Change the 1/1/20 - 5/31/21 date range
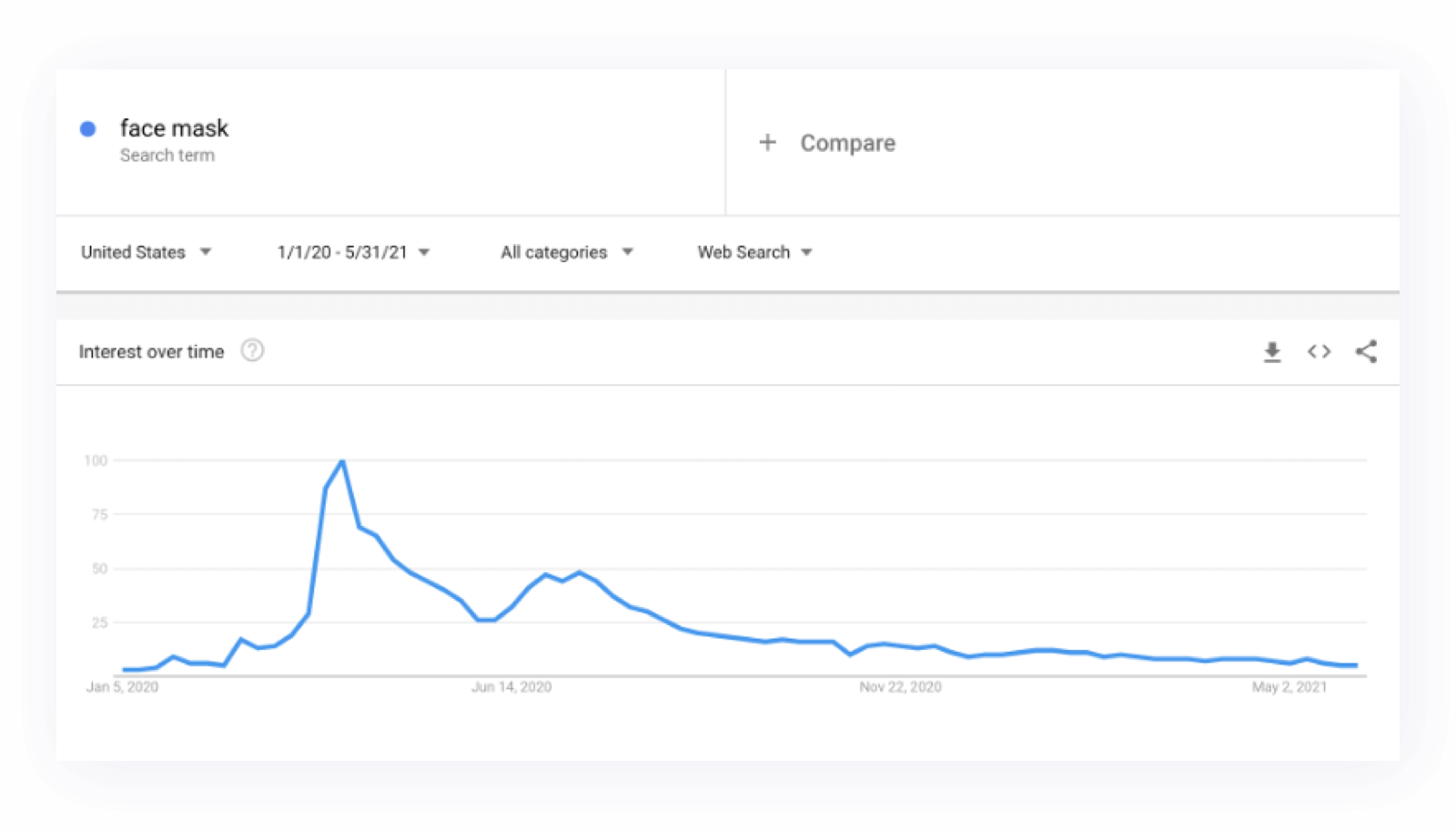This screenshot has height=830, width=1456. click(x=352, y=252)
